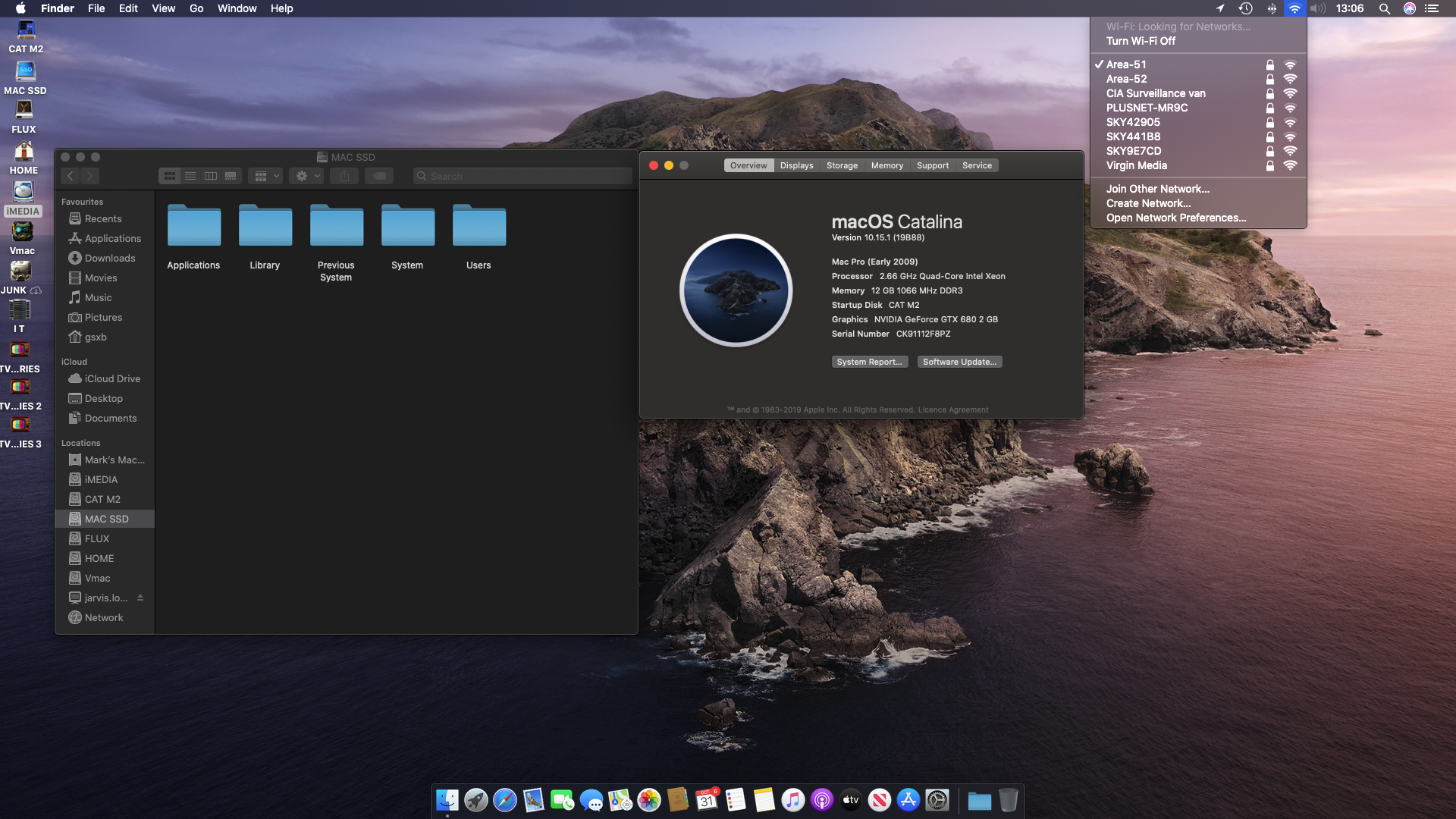Click the Share button in Finder toolbar
Viewport: 1456px width, 819px height.
[344, 176]
